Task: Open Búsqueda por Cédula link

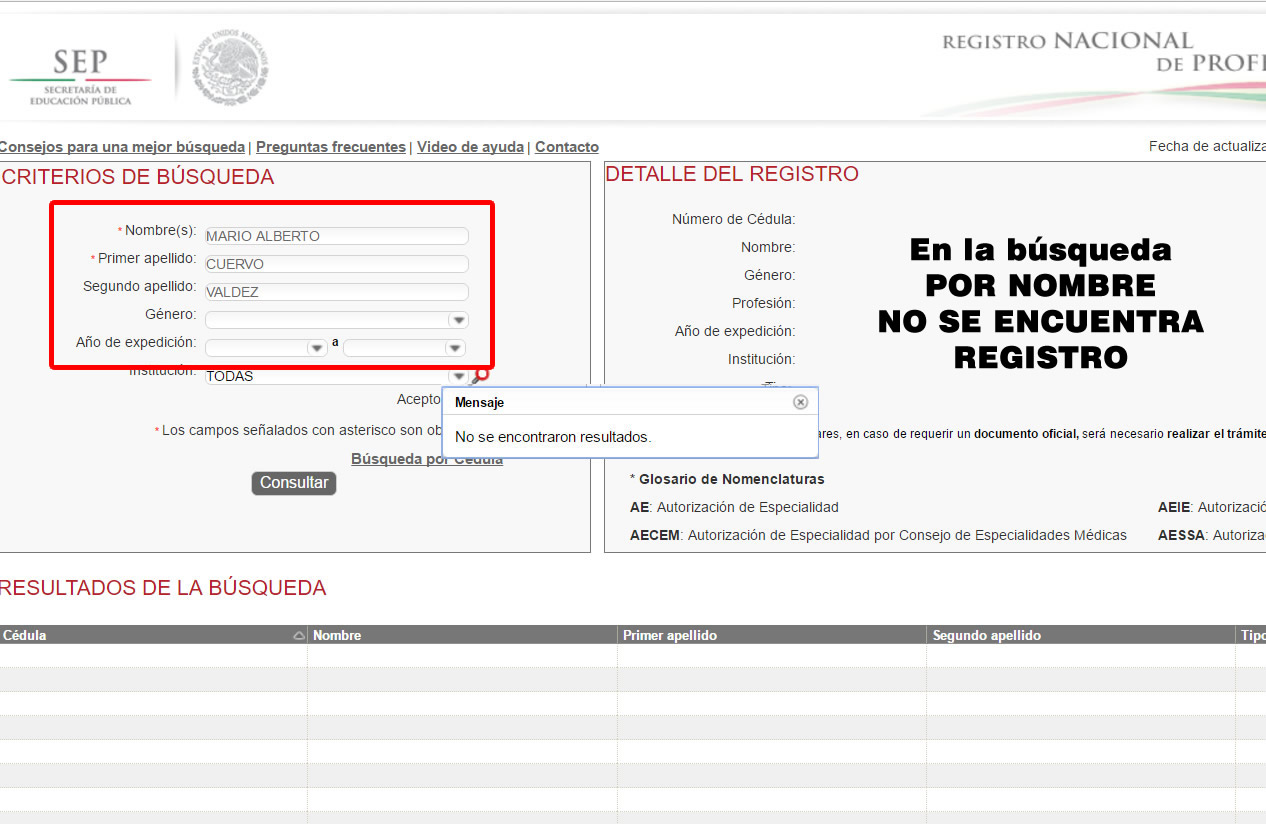Action: tap(427, 459)
